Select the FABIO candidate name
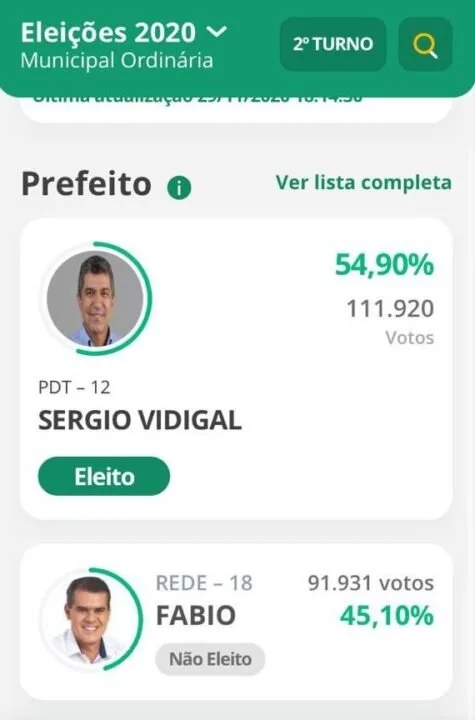 coord(196,616)
